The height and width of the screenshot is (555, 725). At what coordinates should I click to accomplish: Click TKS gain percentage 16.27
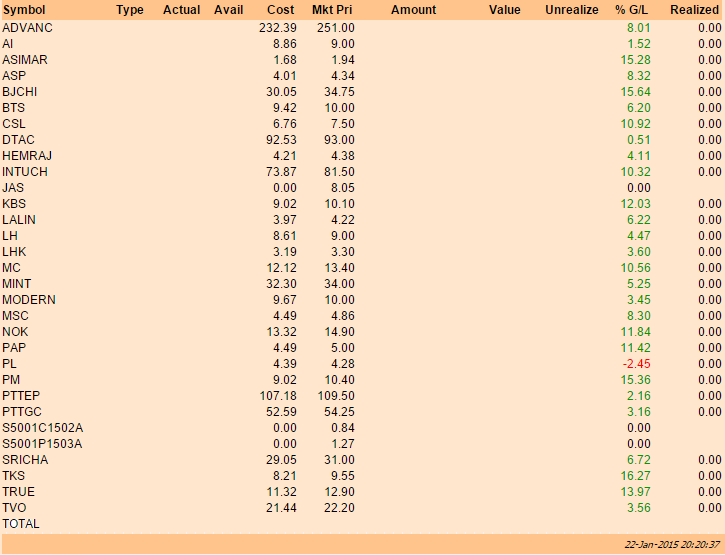coord(635,476)
